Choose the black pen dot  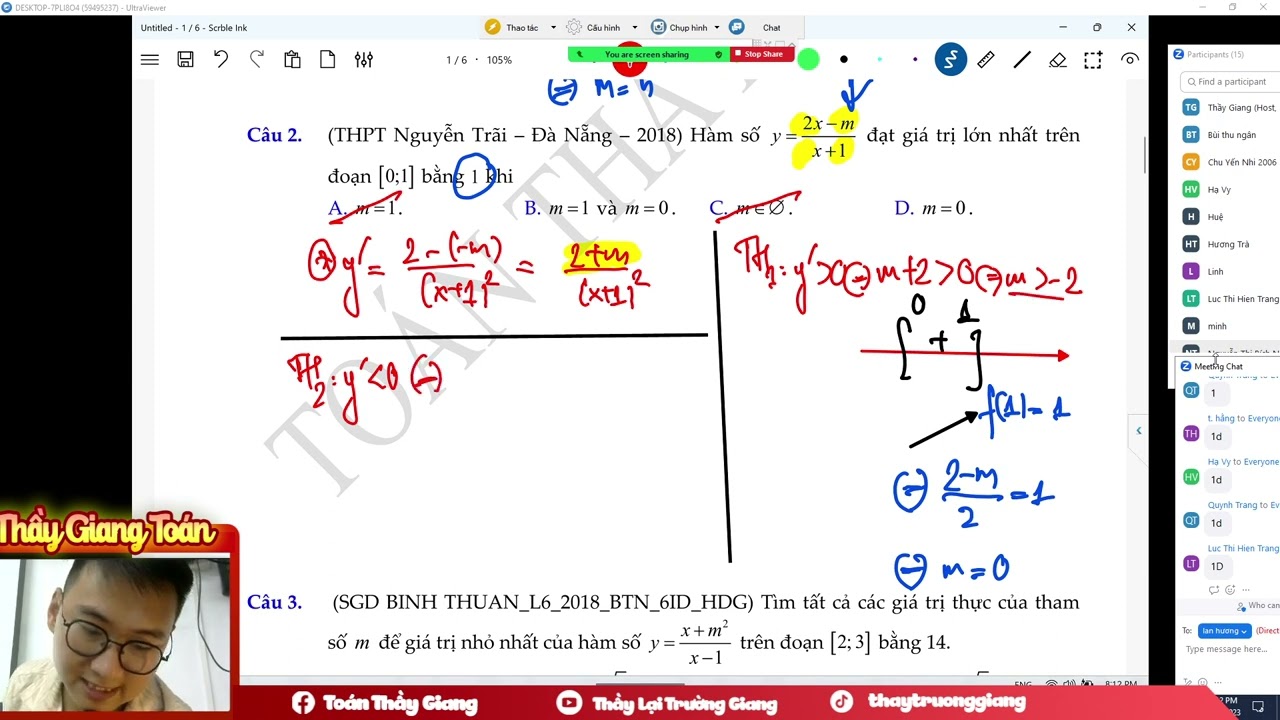click(844, 60)
